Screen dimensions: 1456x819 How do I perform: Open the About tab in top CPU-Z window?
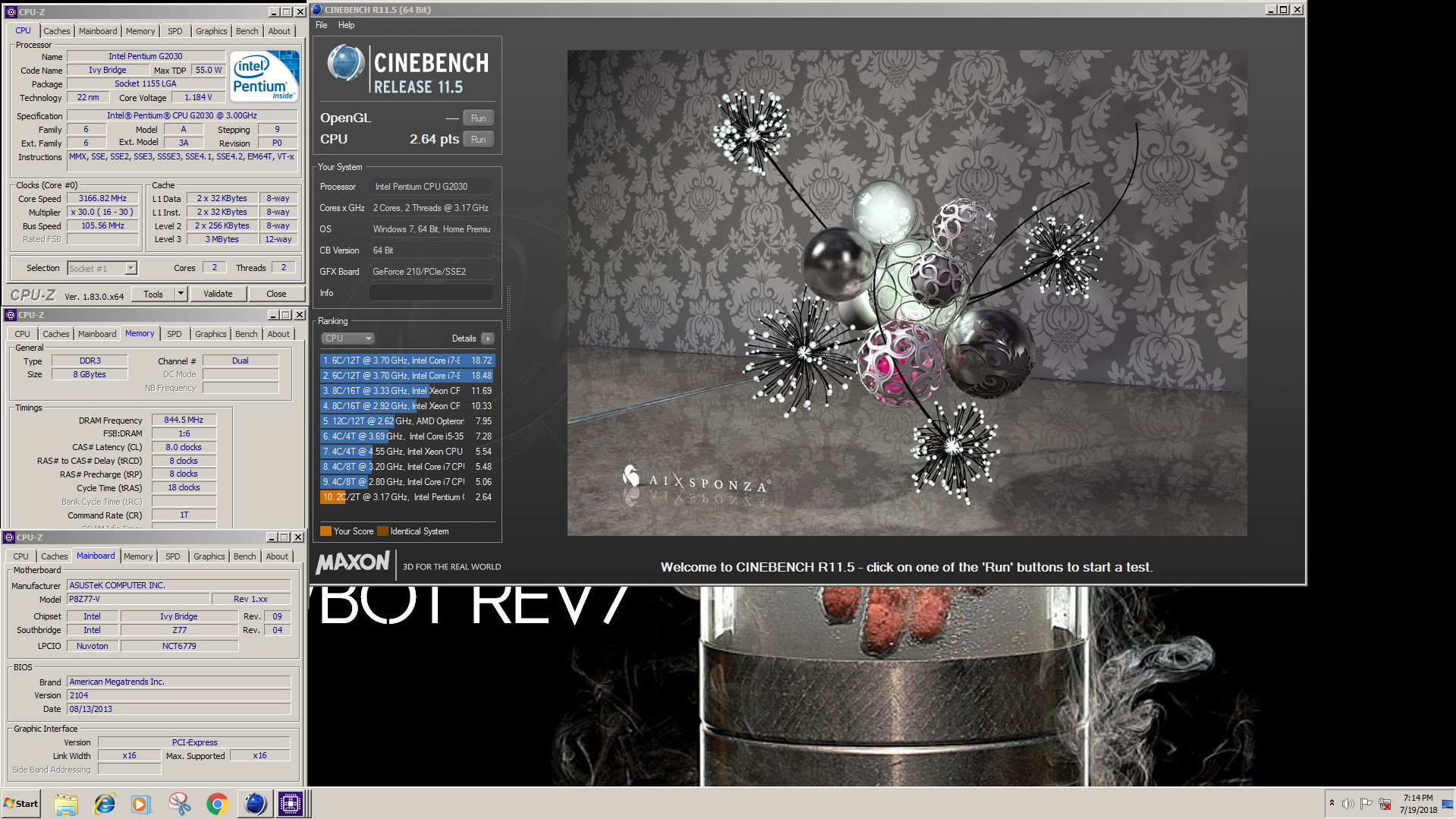[279, 31]
